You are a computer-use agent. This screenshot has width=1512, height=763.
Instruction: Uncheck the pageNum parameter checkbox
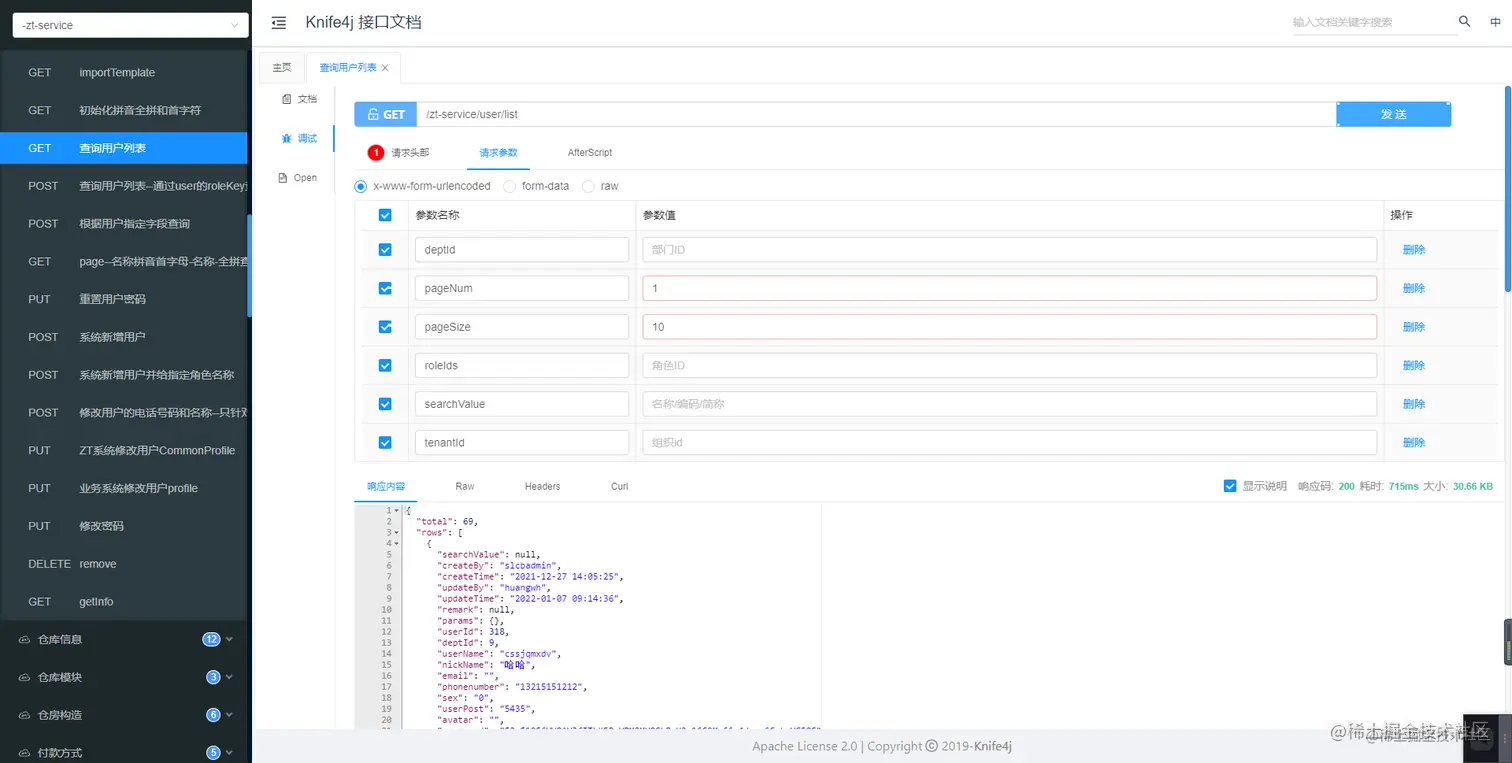(385, 288)
